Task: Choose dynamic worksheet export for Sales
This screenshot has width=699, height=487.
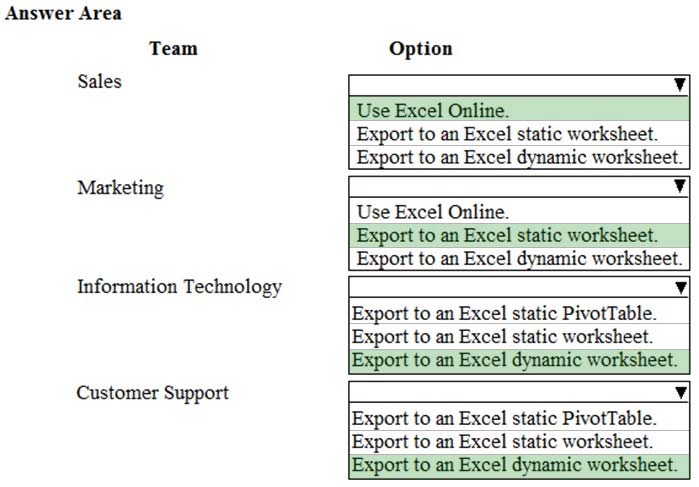Action: click(x=519, y=157)
